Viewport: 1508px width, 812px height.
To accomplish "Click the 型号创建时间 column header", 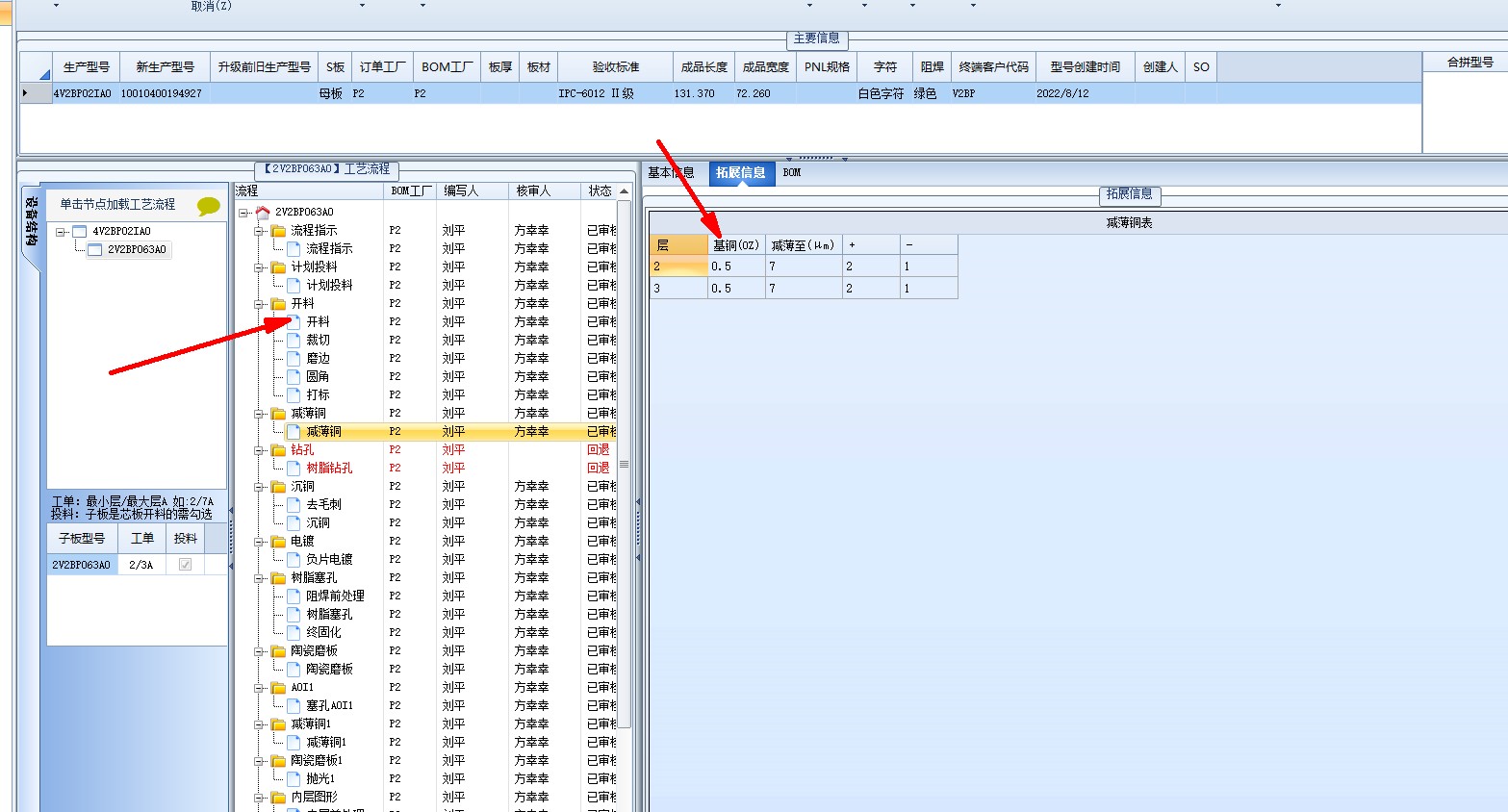I will point(1085,66).
